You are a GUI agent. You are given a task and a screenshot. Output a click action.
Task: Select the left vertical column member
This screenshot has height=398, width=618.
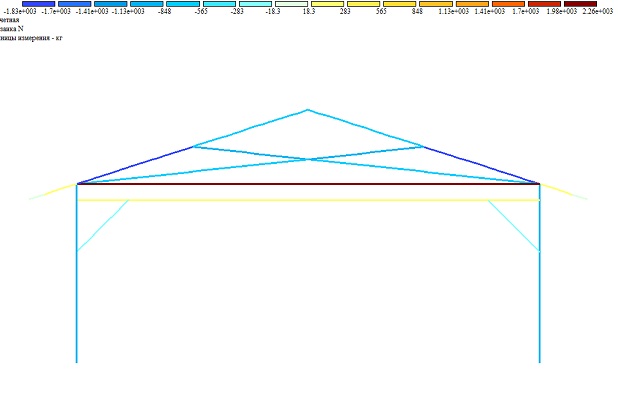(x=76, y=273)
